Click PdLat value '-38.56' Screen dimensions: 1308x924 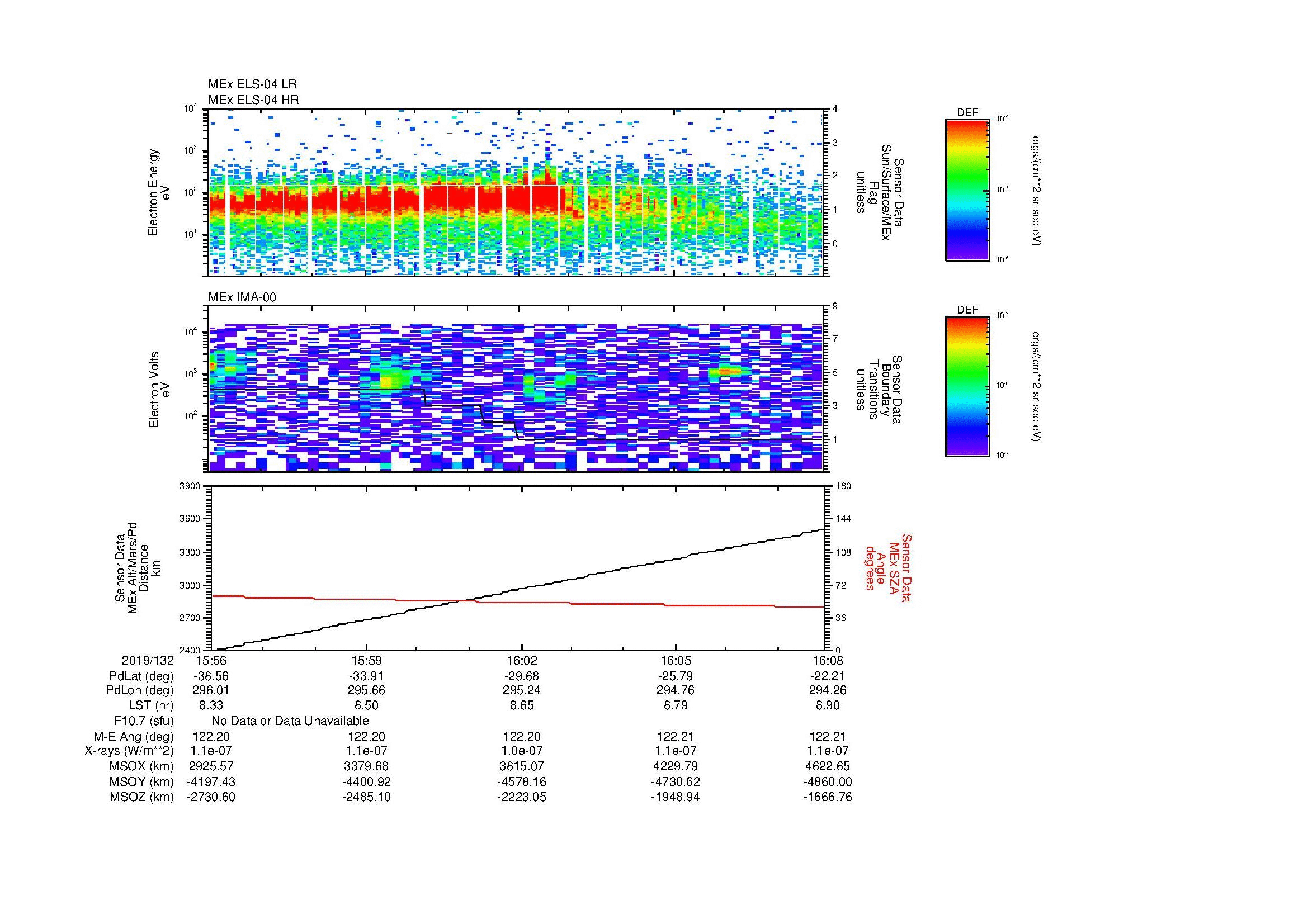211,676
